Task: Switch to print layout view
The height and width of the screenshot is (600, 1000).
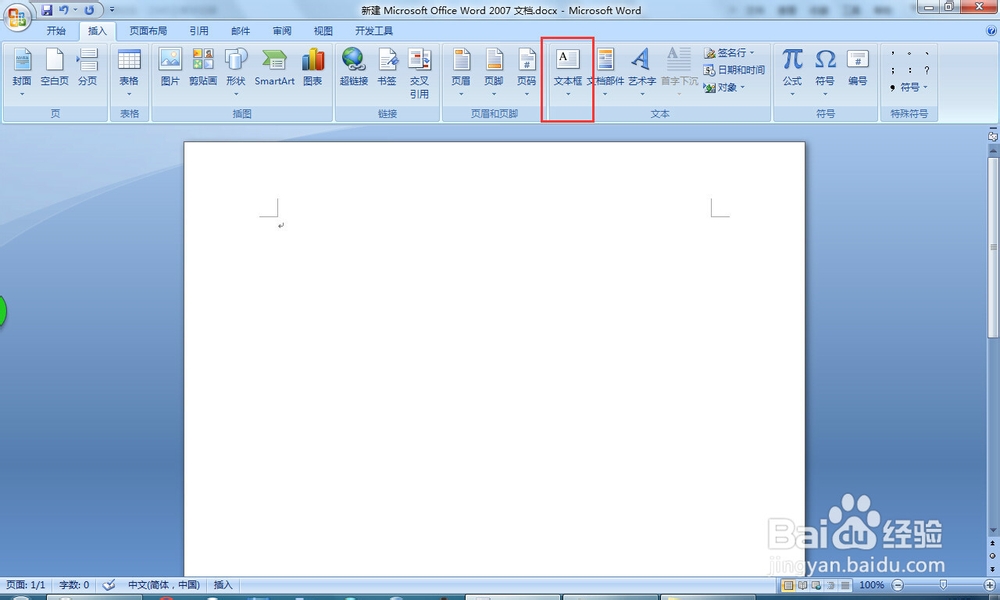Action: click(788, 585)
